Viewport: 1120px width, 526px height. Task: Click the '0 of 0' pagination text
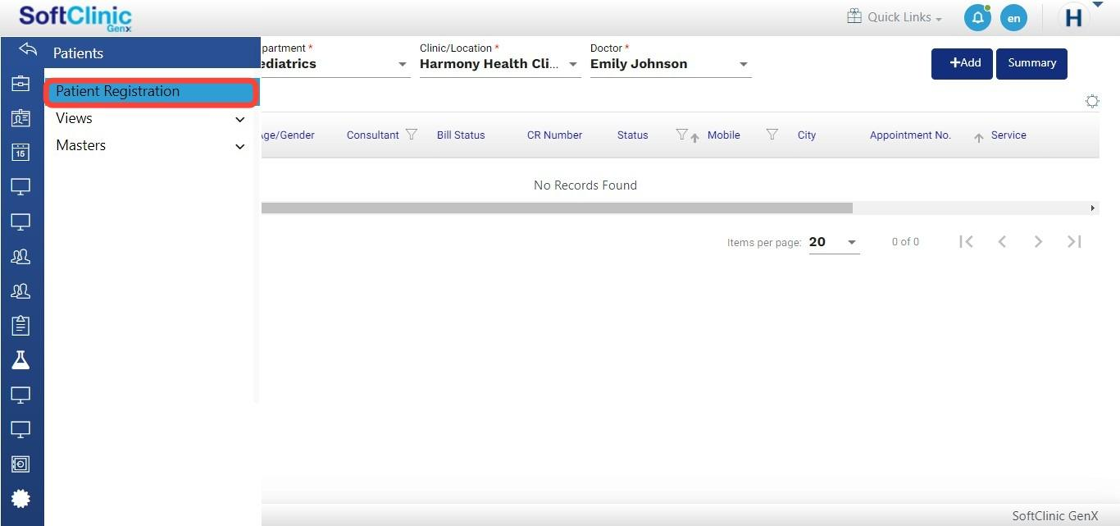905,242
